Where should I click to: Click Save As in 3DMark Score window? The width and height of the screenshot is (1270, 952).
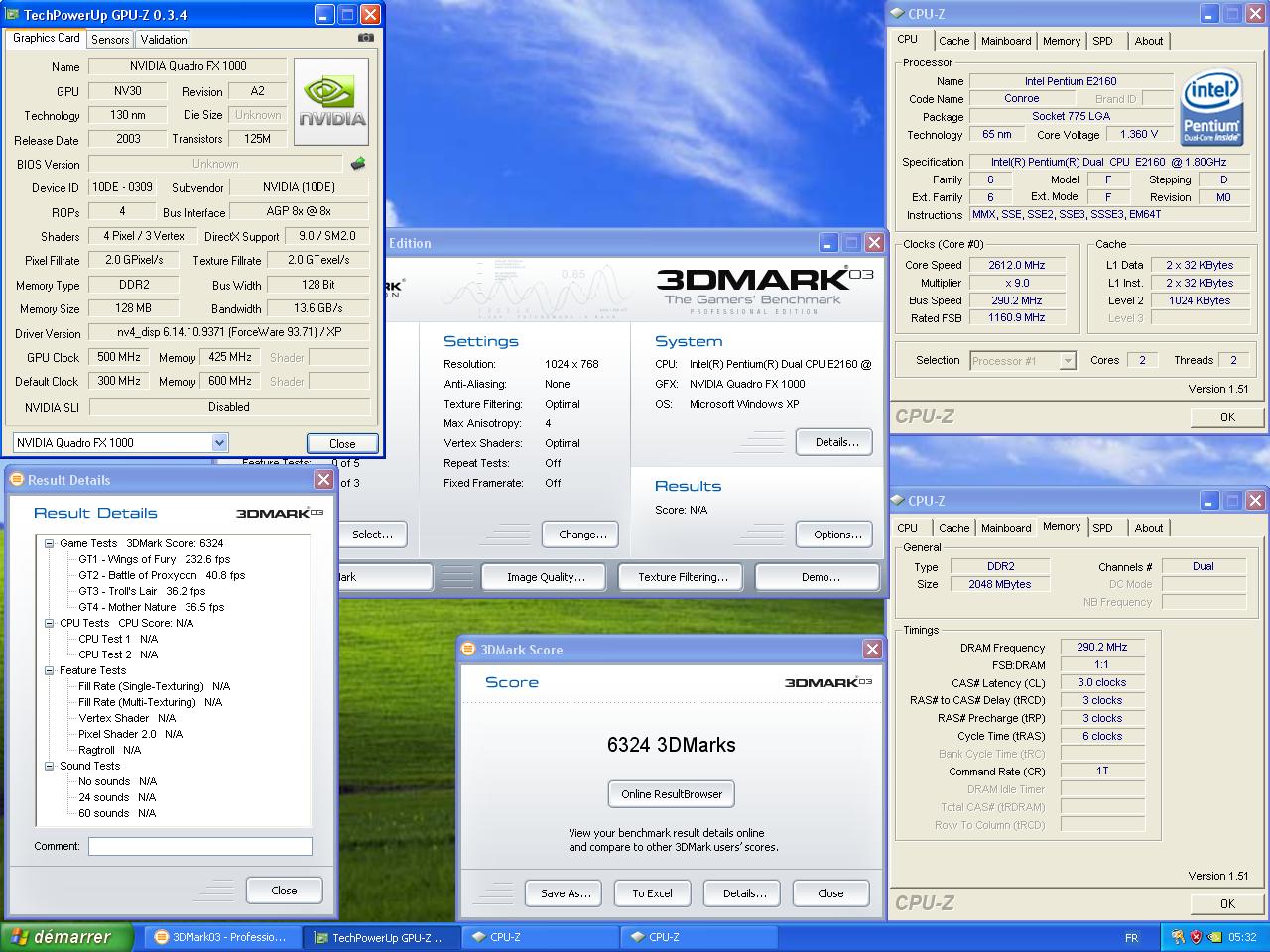tap(564, 893)
